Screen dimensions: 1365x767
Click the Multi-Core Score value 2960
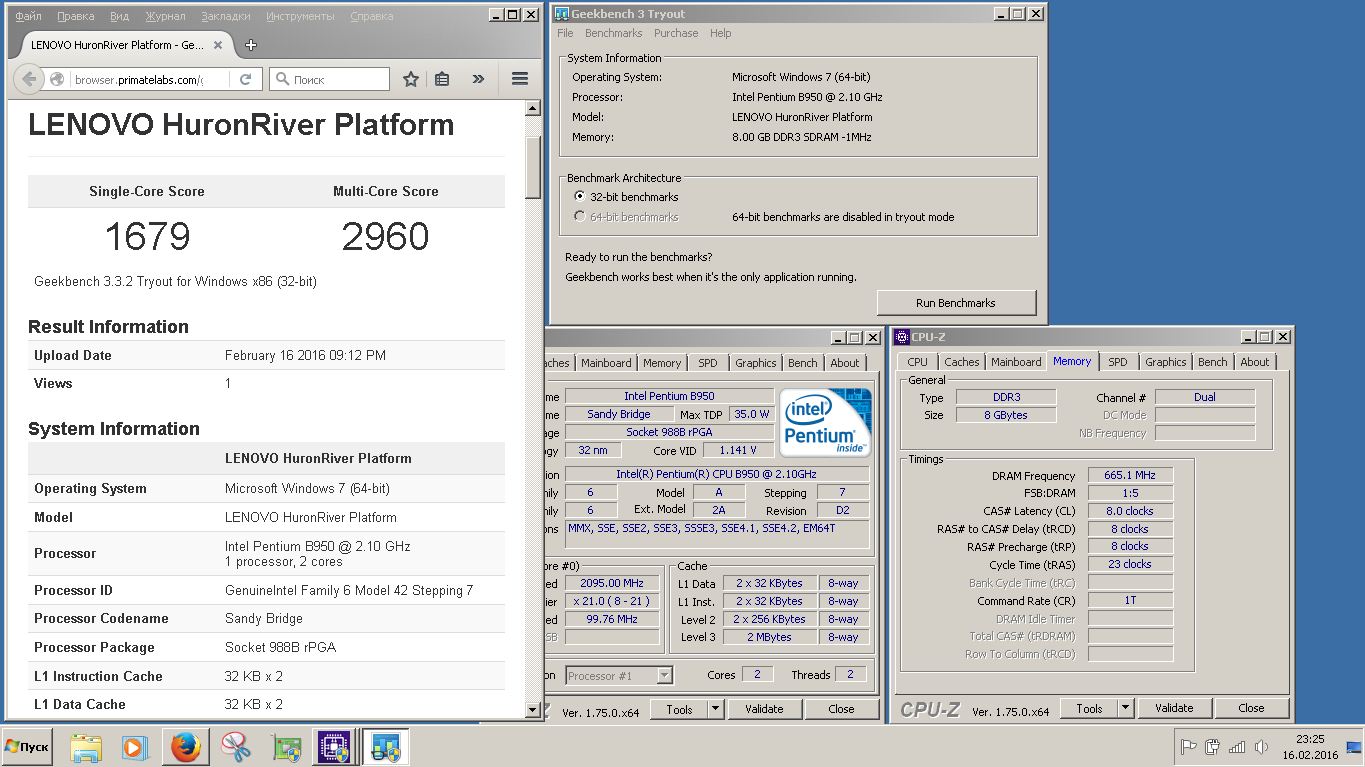385,237
